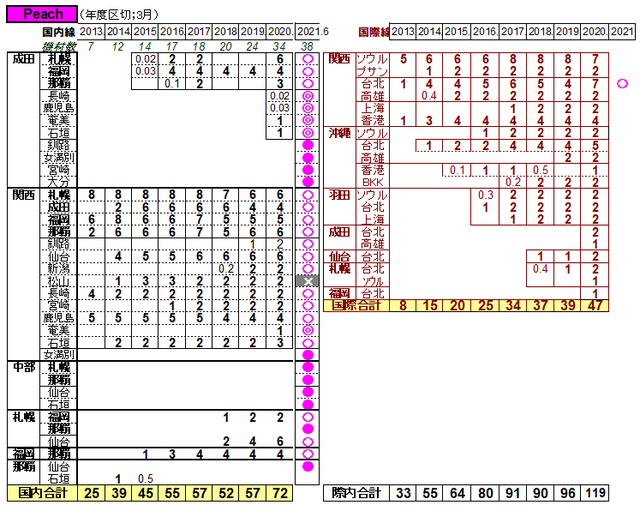Select the magenta Peach title cell
Image resolution: width=640 pixels, height=511 pixels.
(42, 14)
